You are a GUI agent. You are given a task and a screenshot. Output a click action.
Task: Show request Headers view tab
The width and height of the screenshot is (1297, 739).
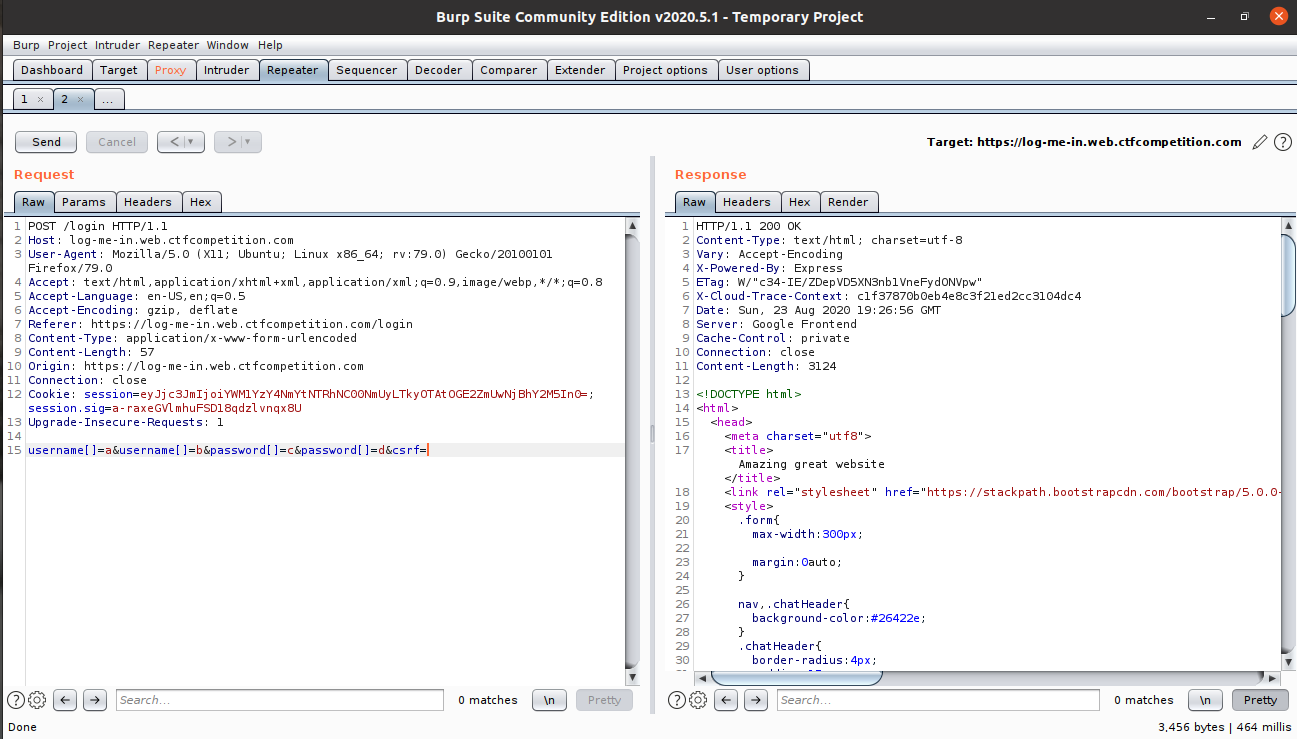(x=148, y=202)
